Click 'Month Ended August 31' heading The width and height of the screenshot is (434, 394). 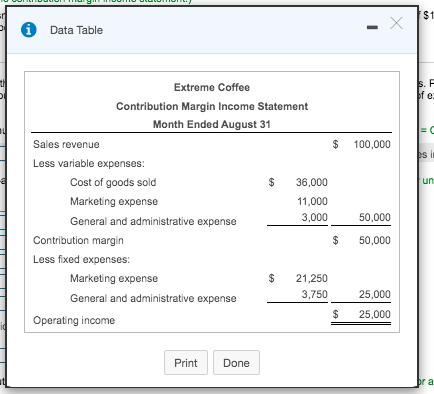(x=212, y=124)
